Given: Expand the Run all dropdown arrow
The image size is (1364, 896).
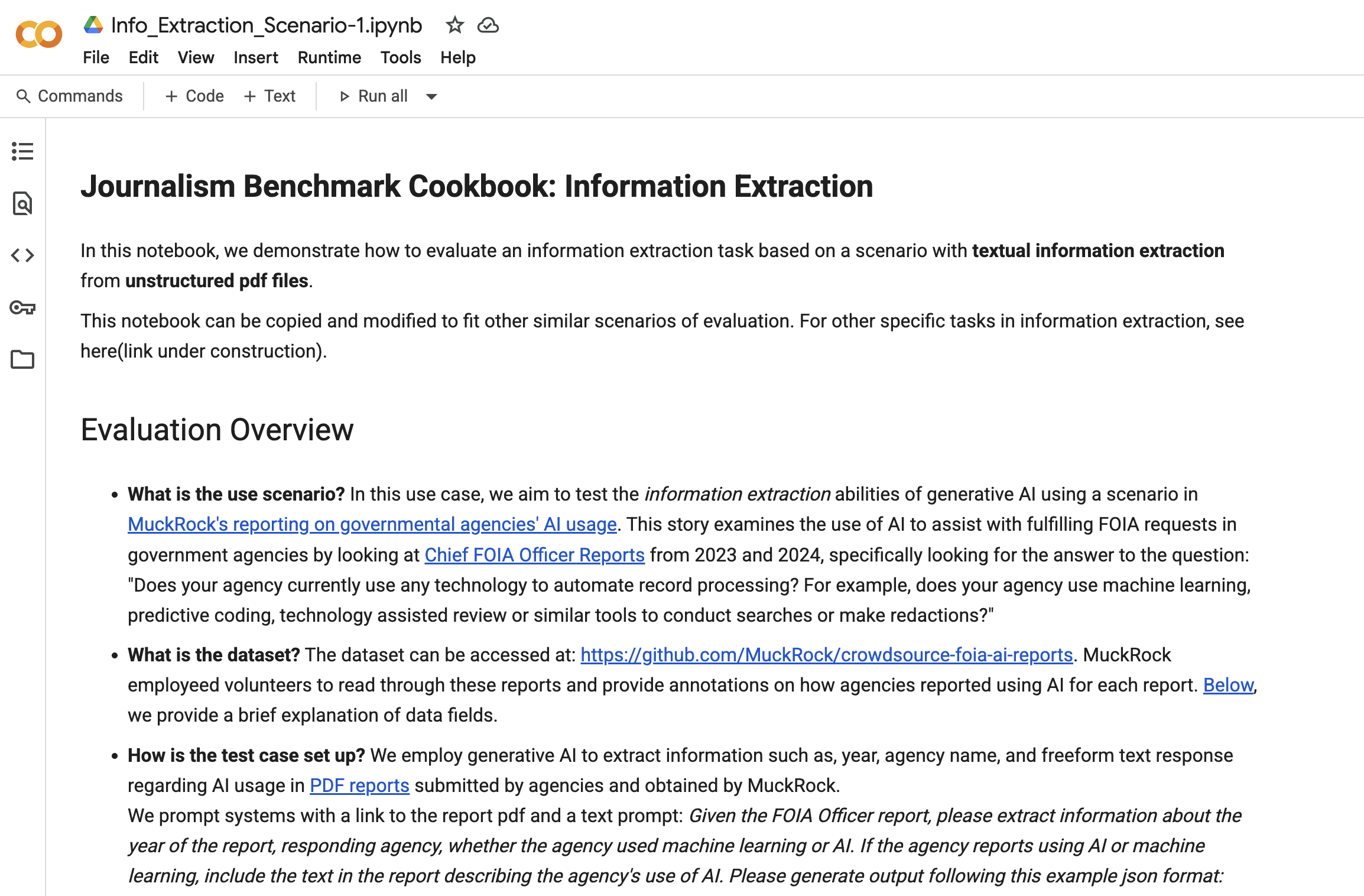Looking at the screenshot, I should [x=432, y=96].
